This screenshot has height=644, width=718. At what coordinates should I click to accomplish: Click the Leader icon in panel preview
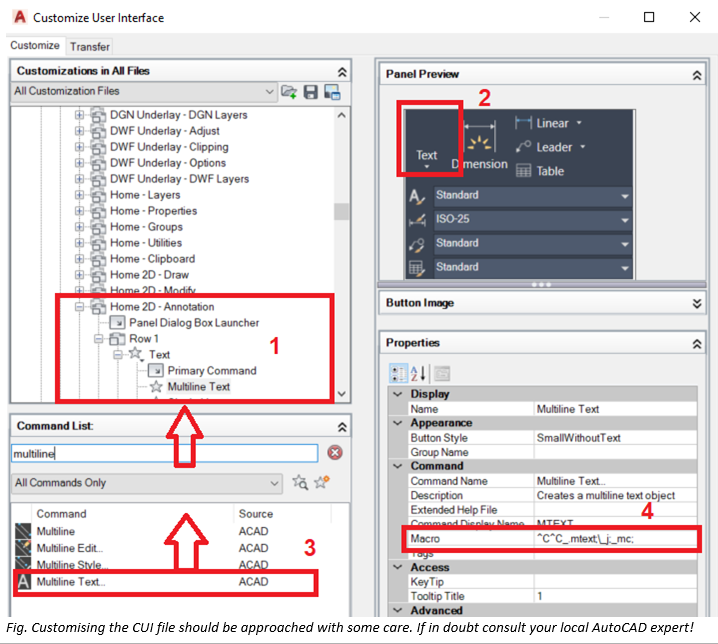[523, 147]
